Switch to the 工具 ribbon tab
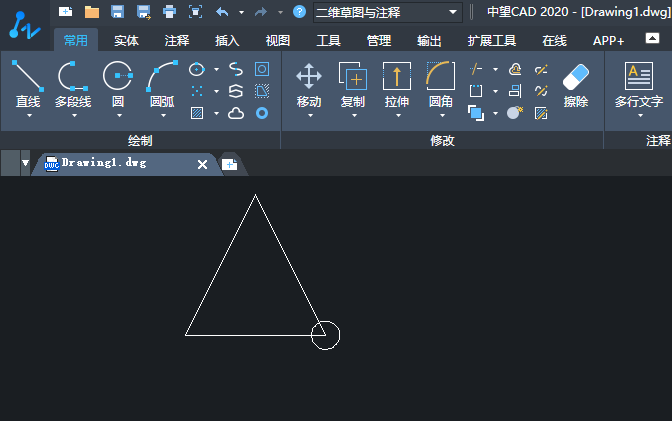 328,41
